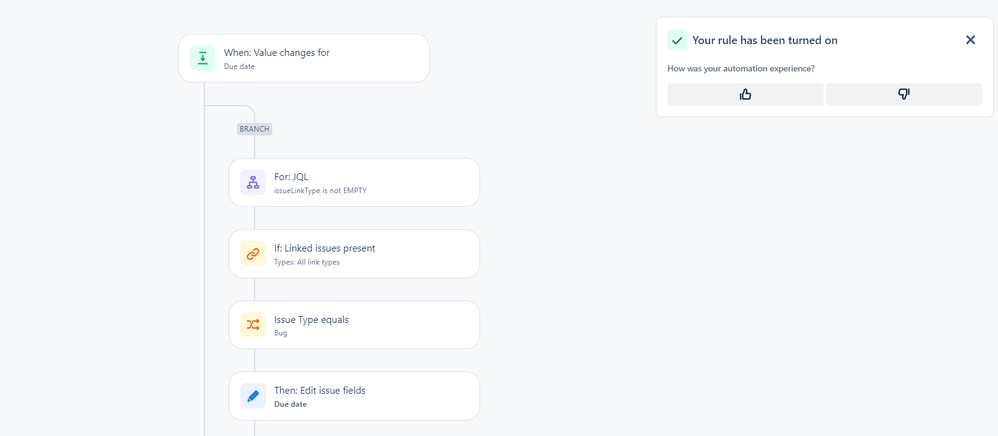This screenshot has height=436, width=998.
Task: Click the blue pencil Edit issue fields icon
Action: (x=253, y=396)
